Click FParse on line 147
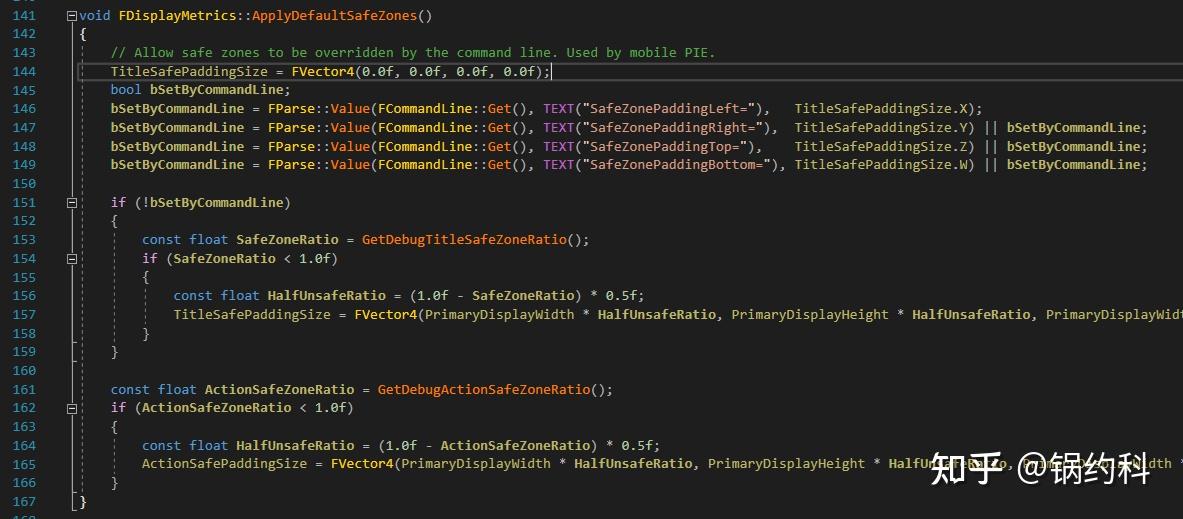Viewport: 1183px width, 519px height. pyautogui.click(x=291, y=127)
